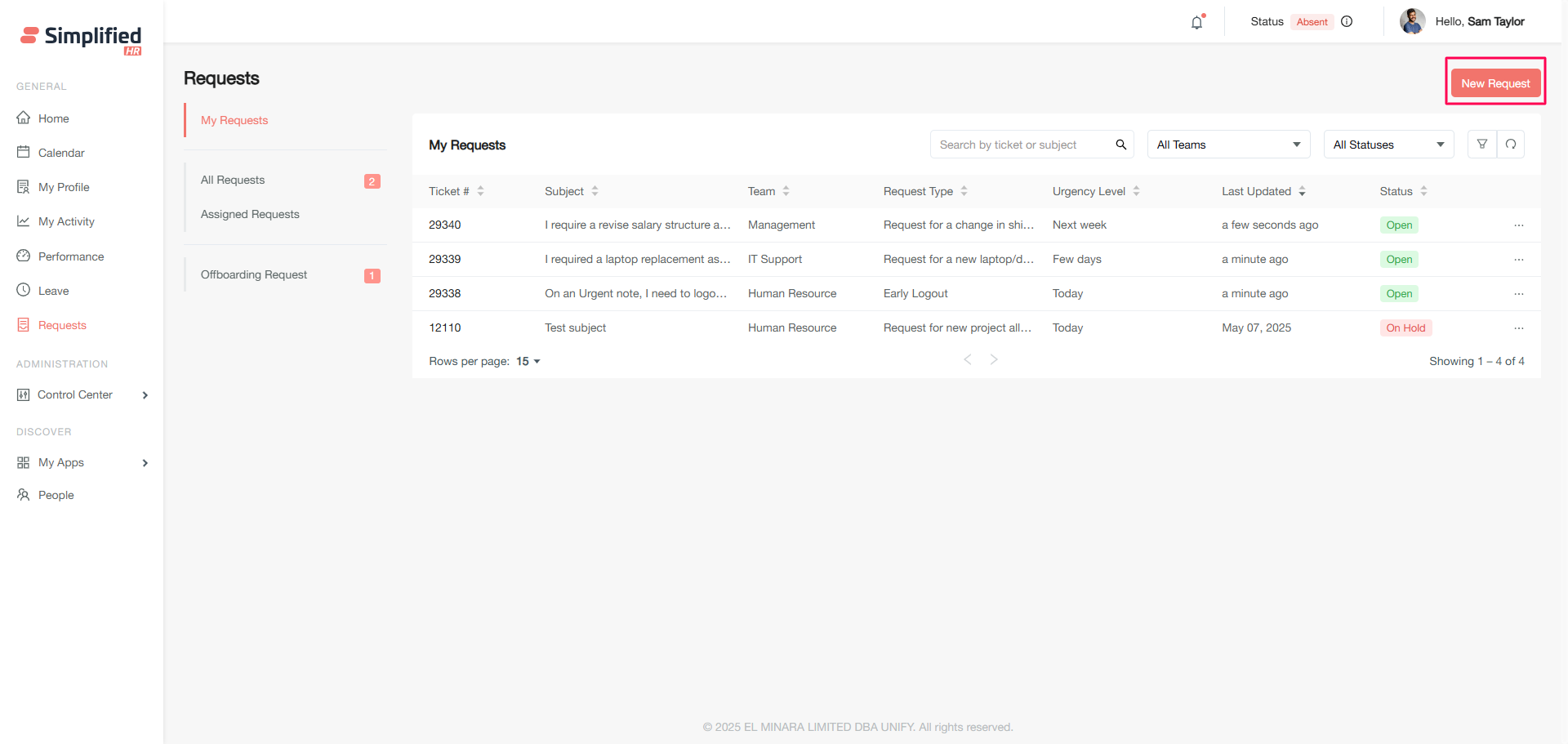
Task: Click the status info icon
Action: tap(1347, 21)
